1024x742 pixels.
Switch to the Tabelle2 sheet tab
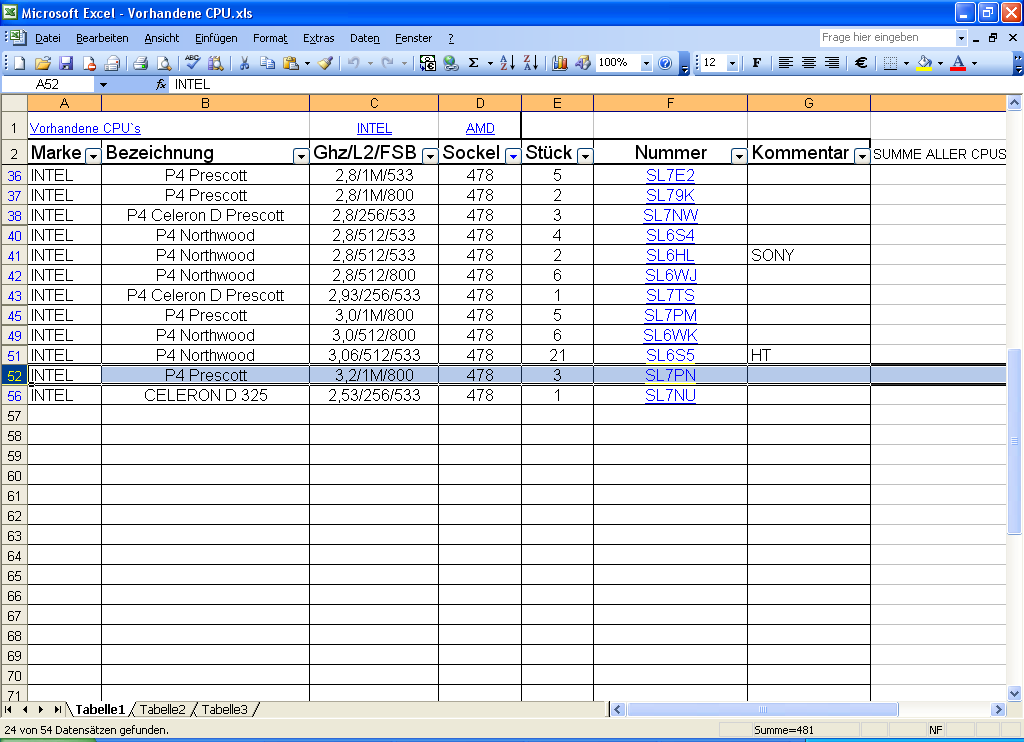coord(163,709)
